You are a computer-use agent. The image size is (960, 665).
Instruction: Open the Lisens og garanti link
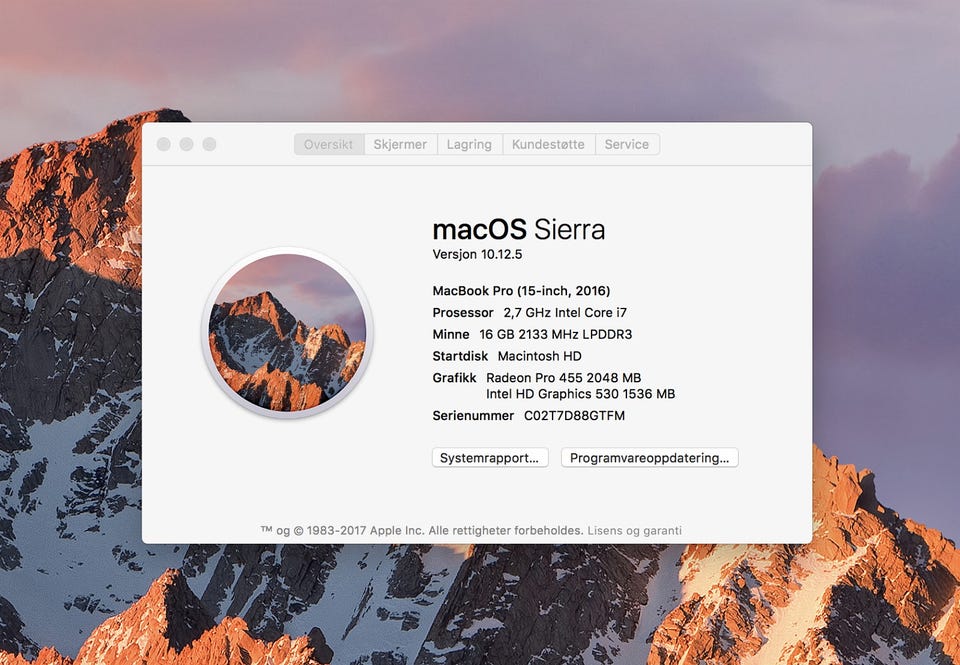pos(634,531)
